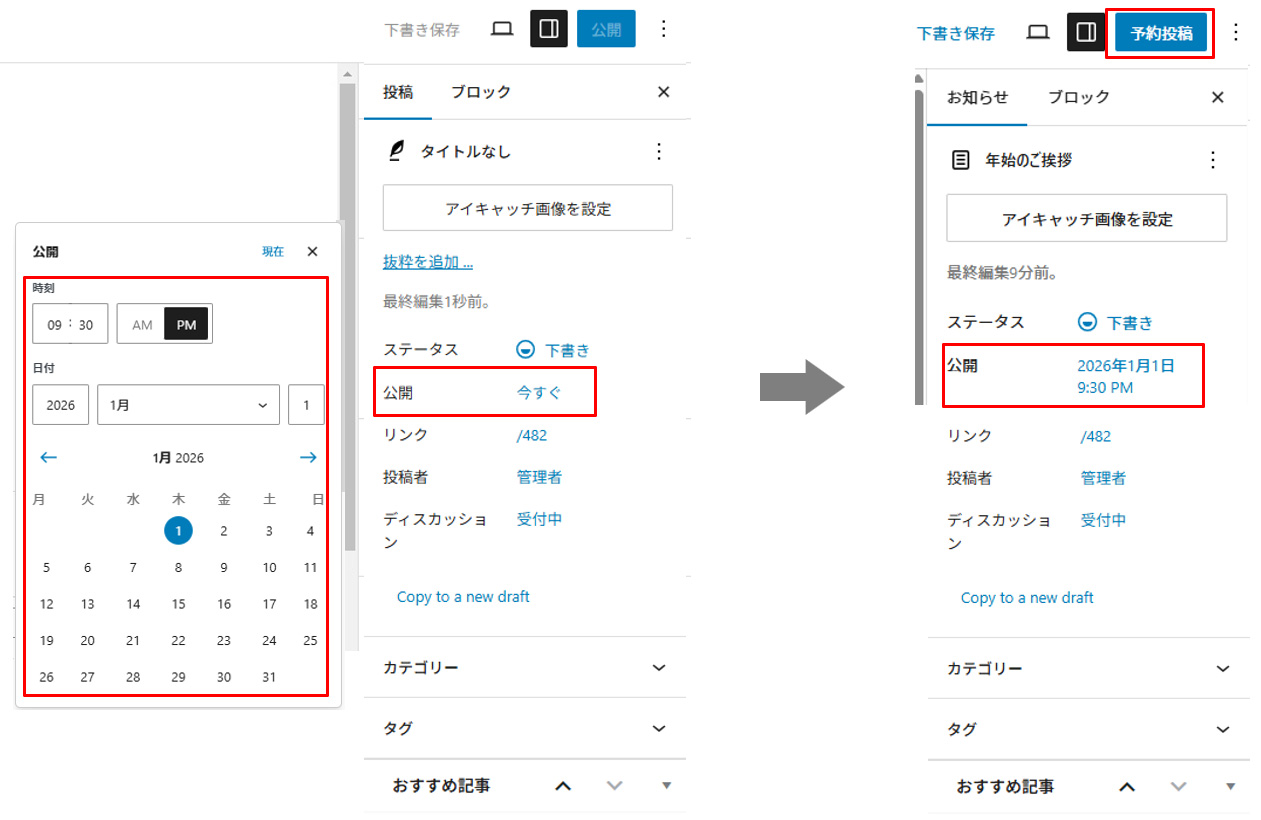Screen dimensions: 1261x820
Task: Click the draft status icon beside 下書き in left panel
Action: tap(526, 350)
